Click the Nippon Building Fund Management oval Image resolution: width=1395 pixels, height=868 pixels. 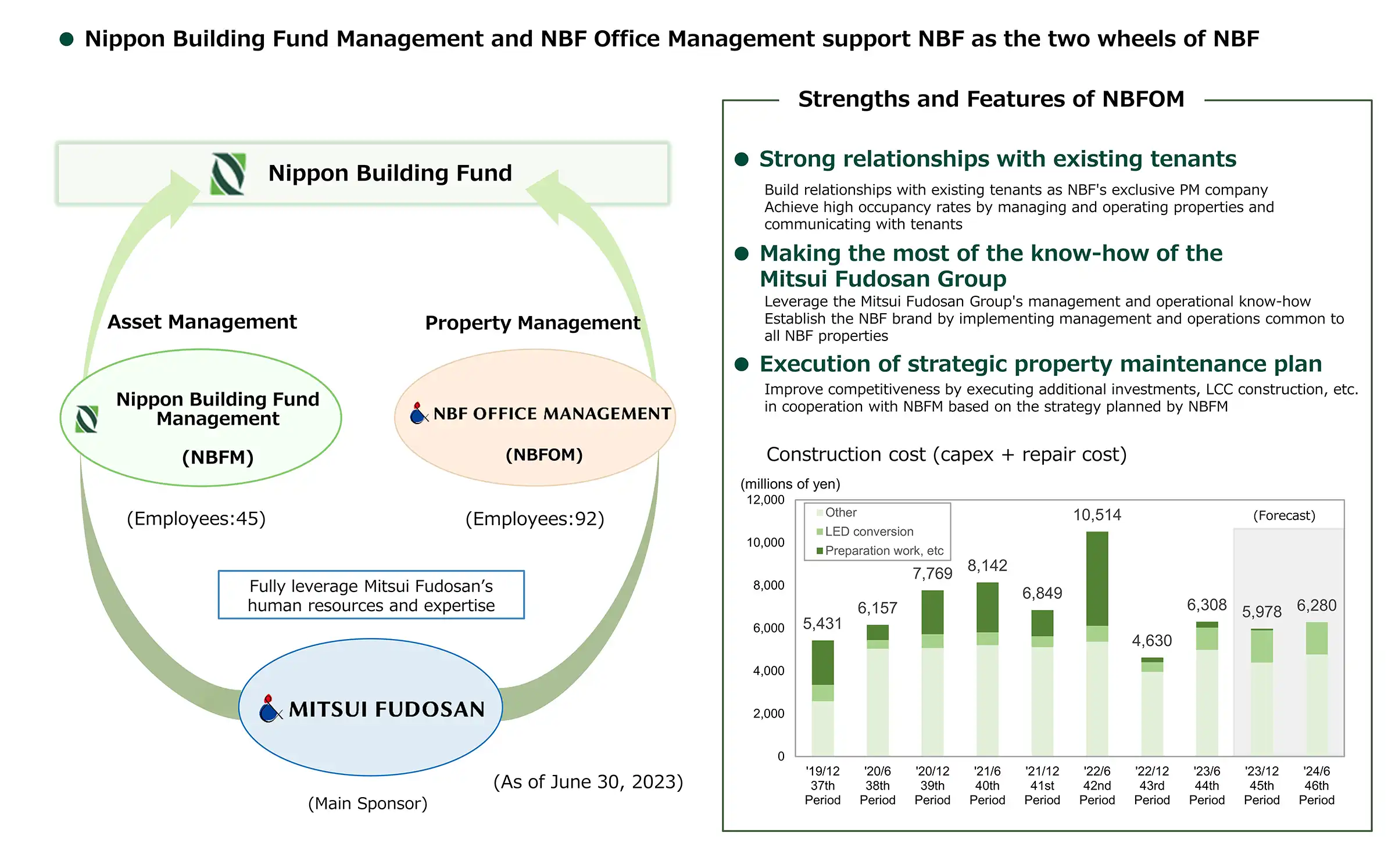click(x=201, y=418)
